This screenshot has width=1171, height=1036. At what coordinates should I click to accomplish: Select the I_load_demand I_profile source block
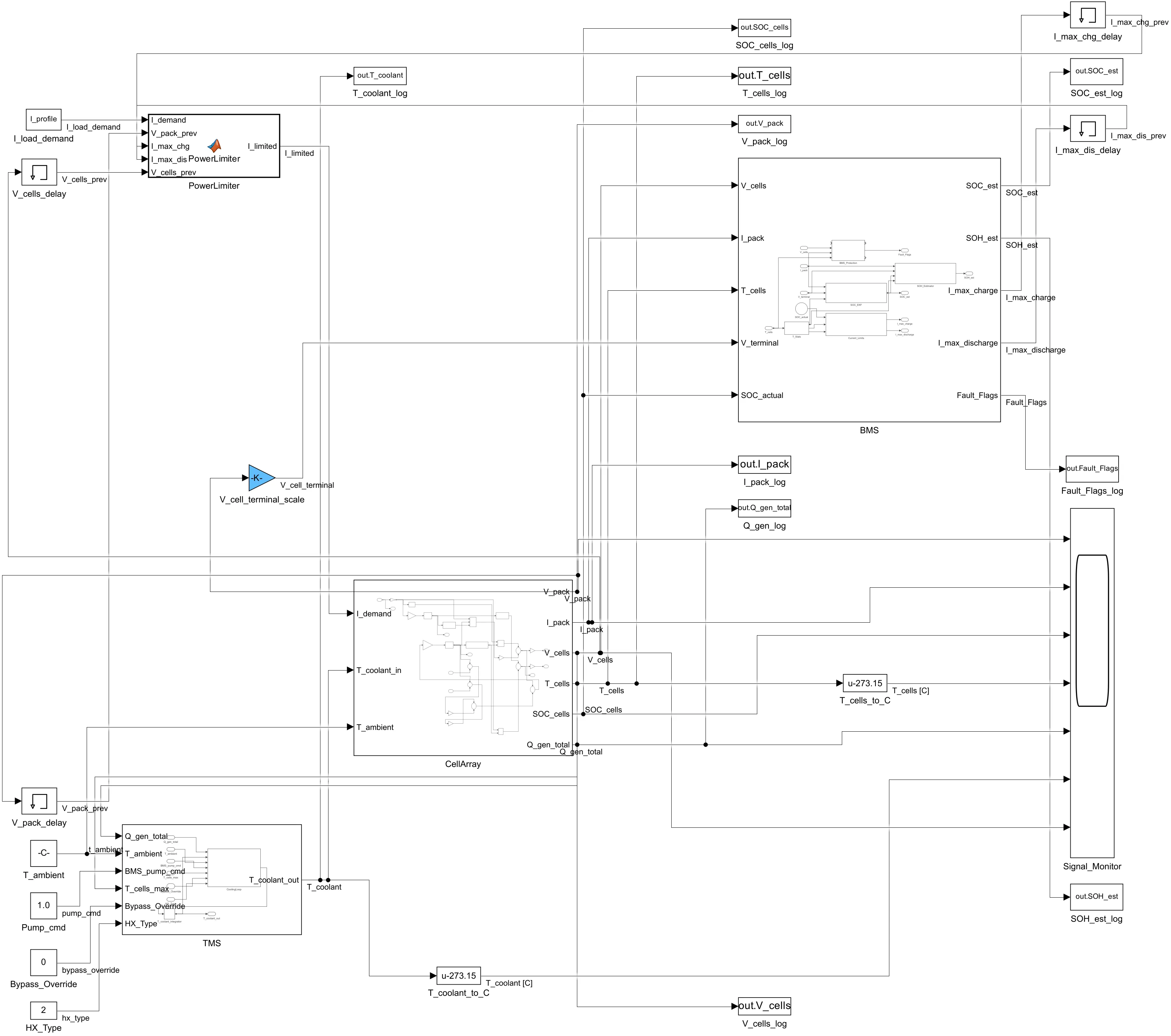(44, 119)
